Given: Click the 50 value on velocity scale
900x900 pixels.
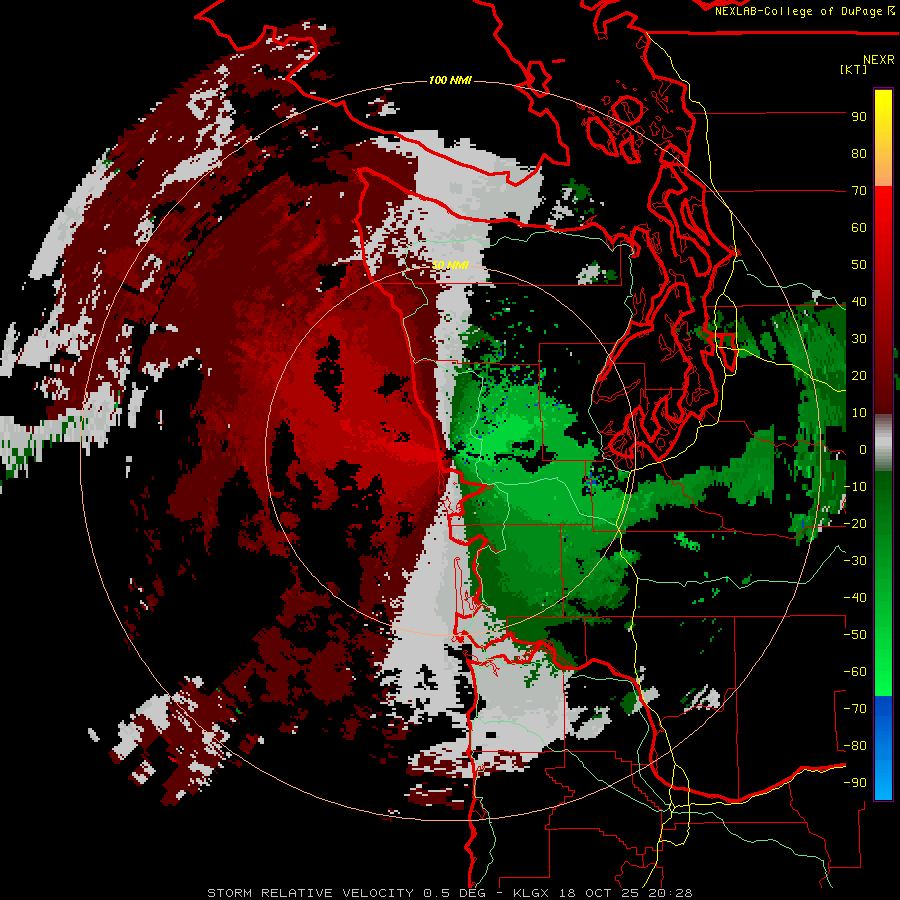Looking at the screenshot, I should (x=859, y=265).
